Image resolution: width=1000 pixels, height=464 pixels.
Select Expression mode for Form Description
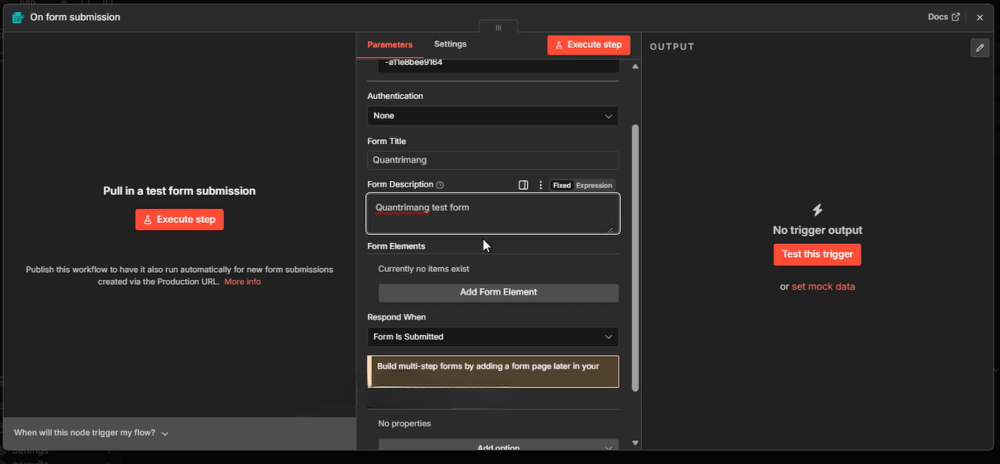click(594, 185)
